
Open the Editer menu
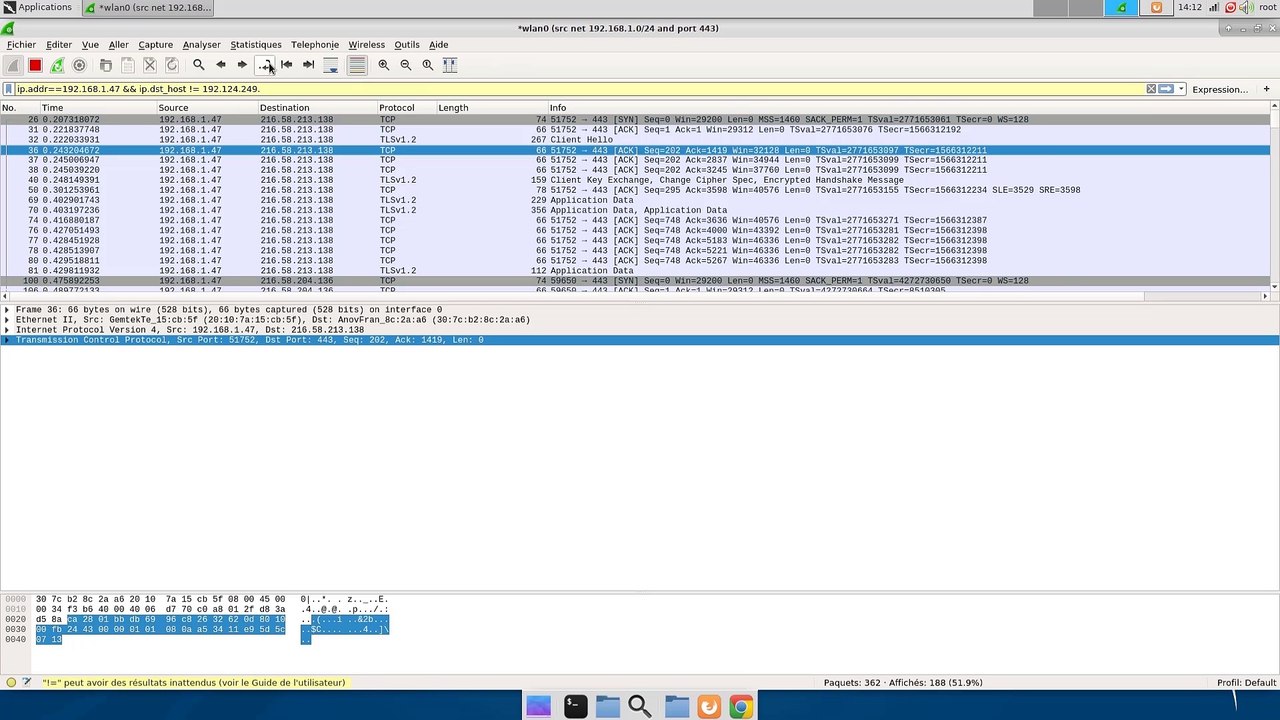pos(59,45)
